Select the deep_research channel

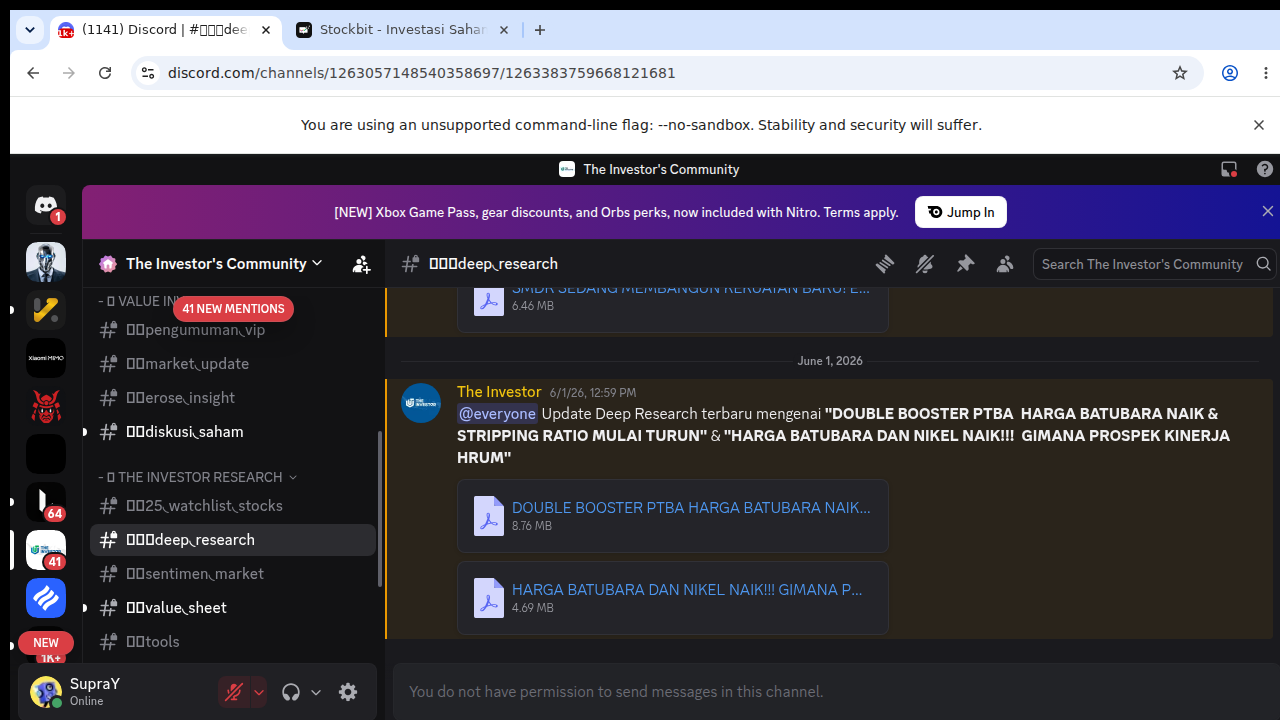[233, 540]
